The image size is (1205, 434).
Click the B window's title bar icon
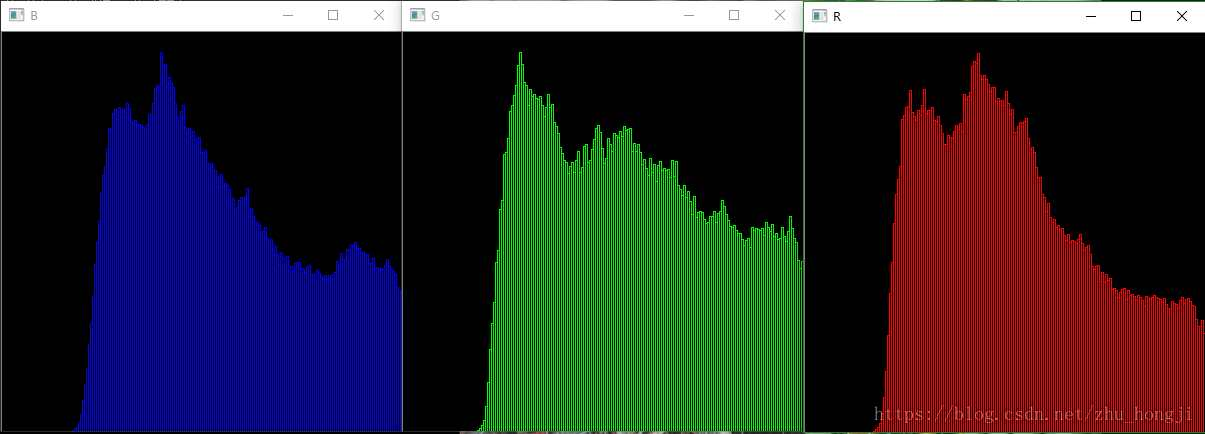pyautogui.click(x=16, y=16)
